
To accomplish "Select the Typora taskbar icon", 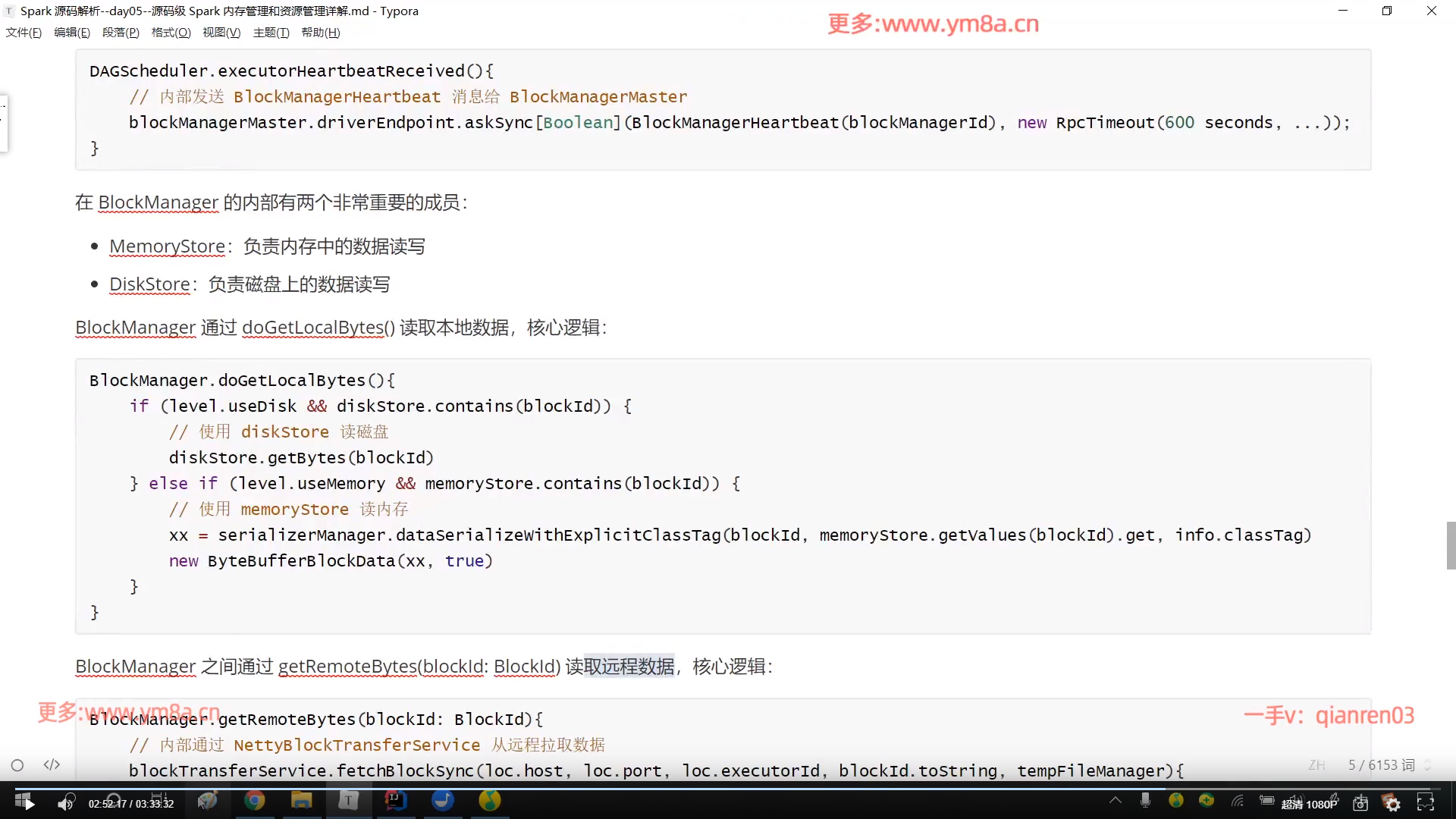I will (348, 801).
